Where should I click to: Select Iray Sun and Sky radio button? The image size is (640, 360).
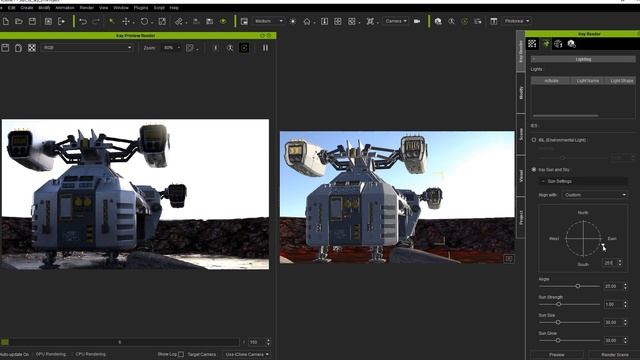click(534, 169)
